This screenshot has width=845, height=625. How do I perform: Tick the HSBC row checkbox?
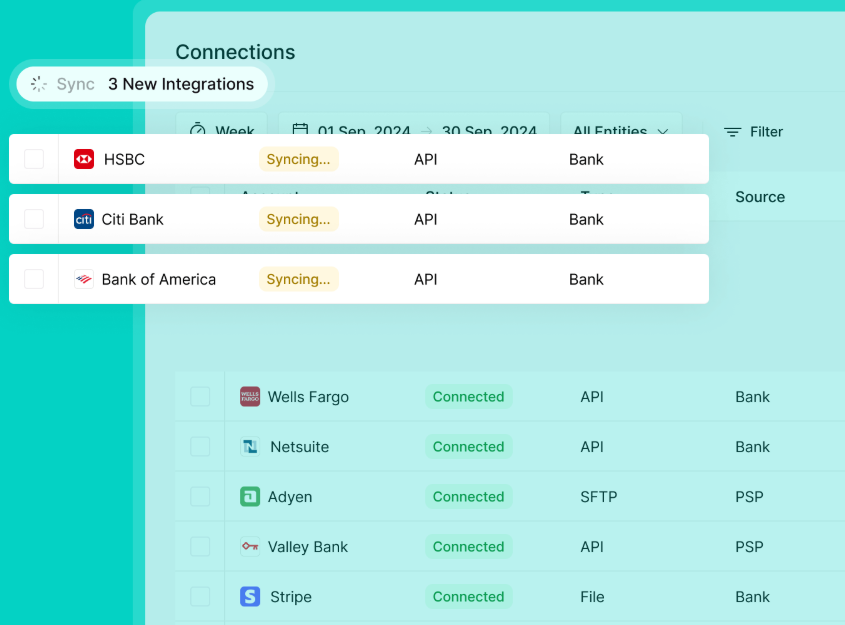(x=34, y=159)
